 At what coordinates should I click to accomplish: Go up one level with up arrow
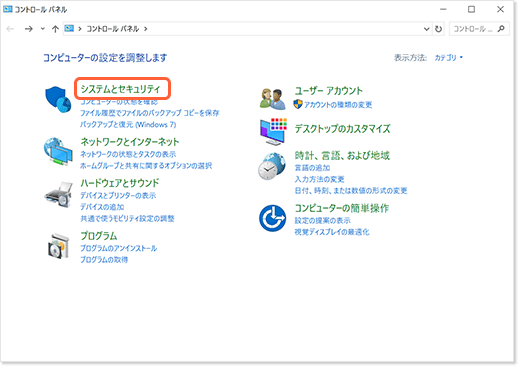pos(55,29)
